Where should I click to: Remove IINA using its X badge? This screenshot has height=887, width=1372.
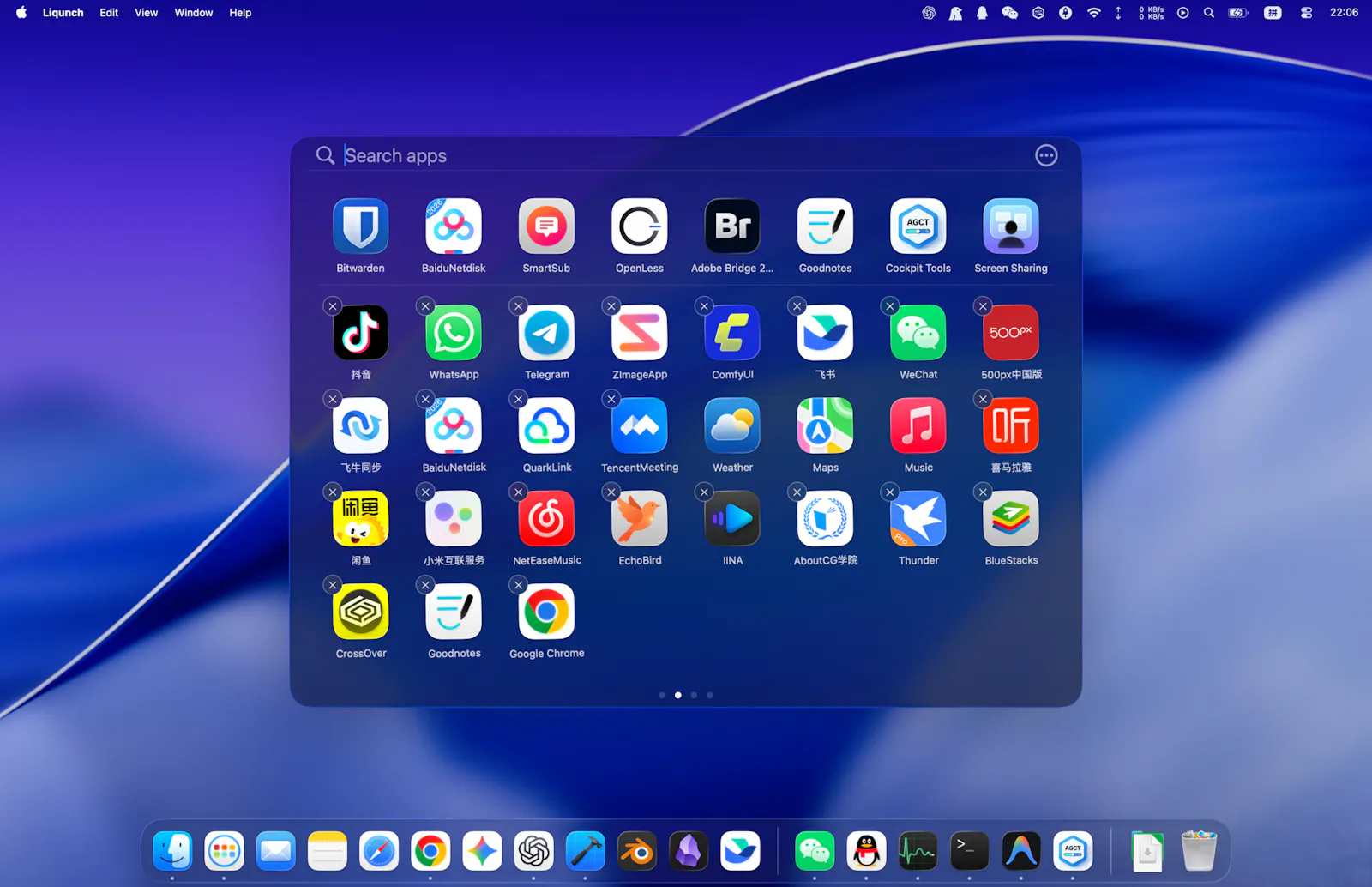tap(704, 492)
